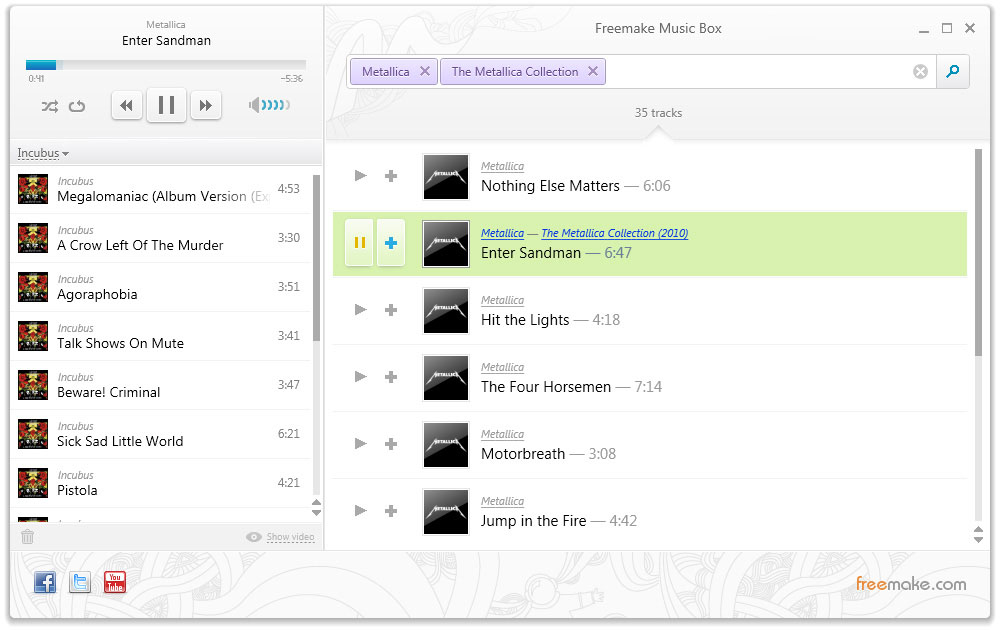Image resolution: width=1000 pixels, height=630 pixels.
Task: Click the Facebook share icon
Action: [44, 581]
